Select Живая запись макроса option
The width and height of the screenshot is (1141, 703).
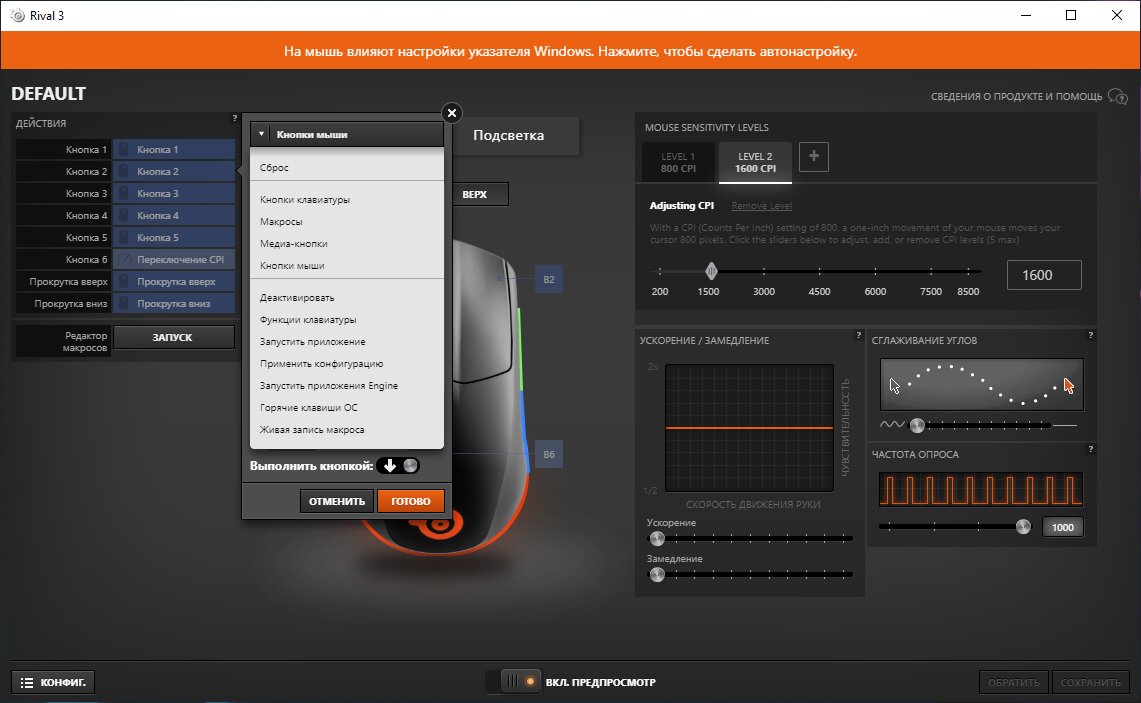(312, 429)
